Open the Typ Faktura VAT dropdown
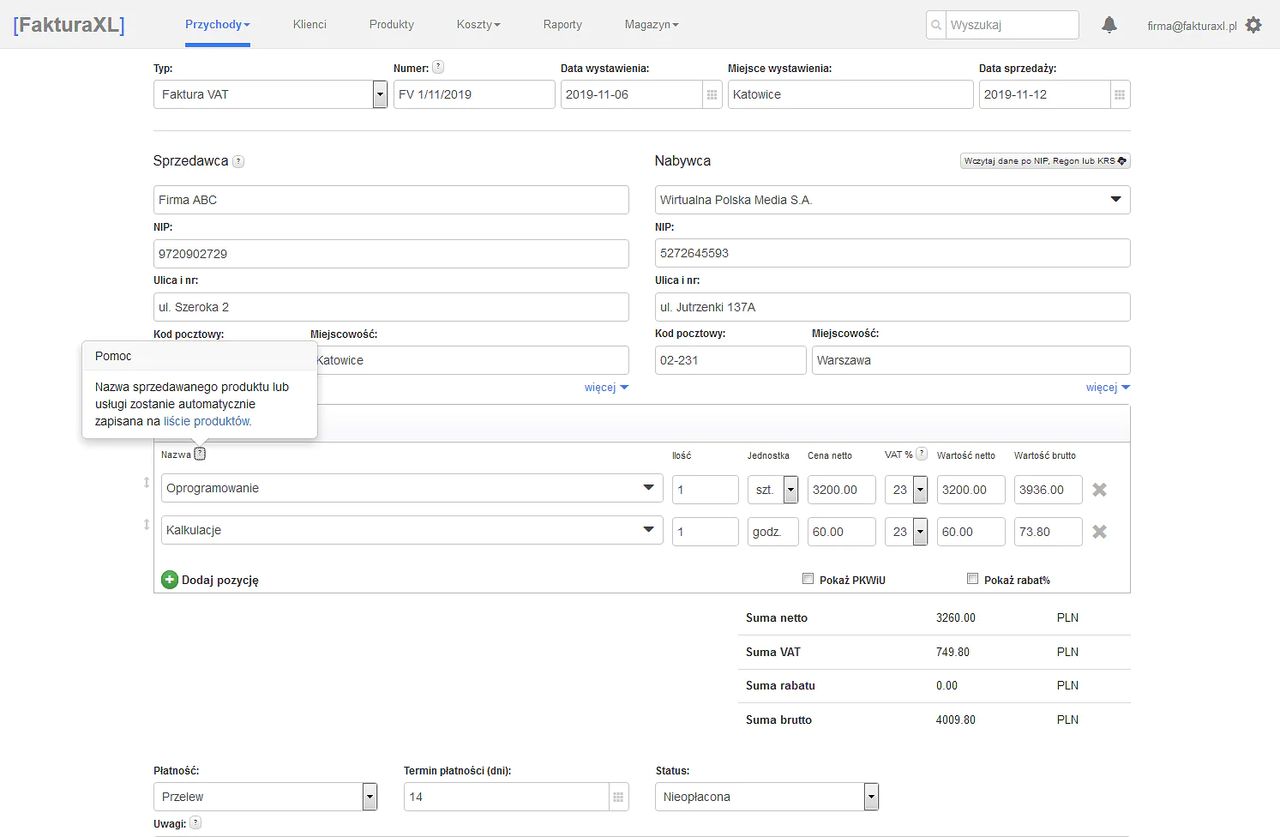 coord(380,95)
